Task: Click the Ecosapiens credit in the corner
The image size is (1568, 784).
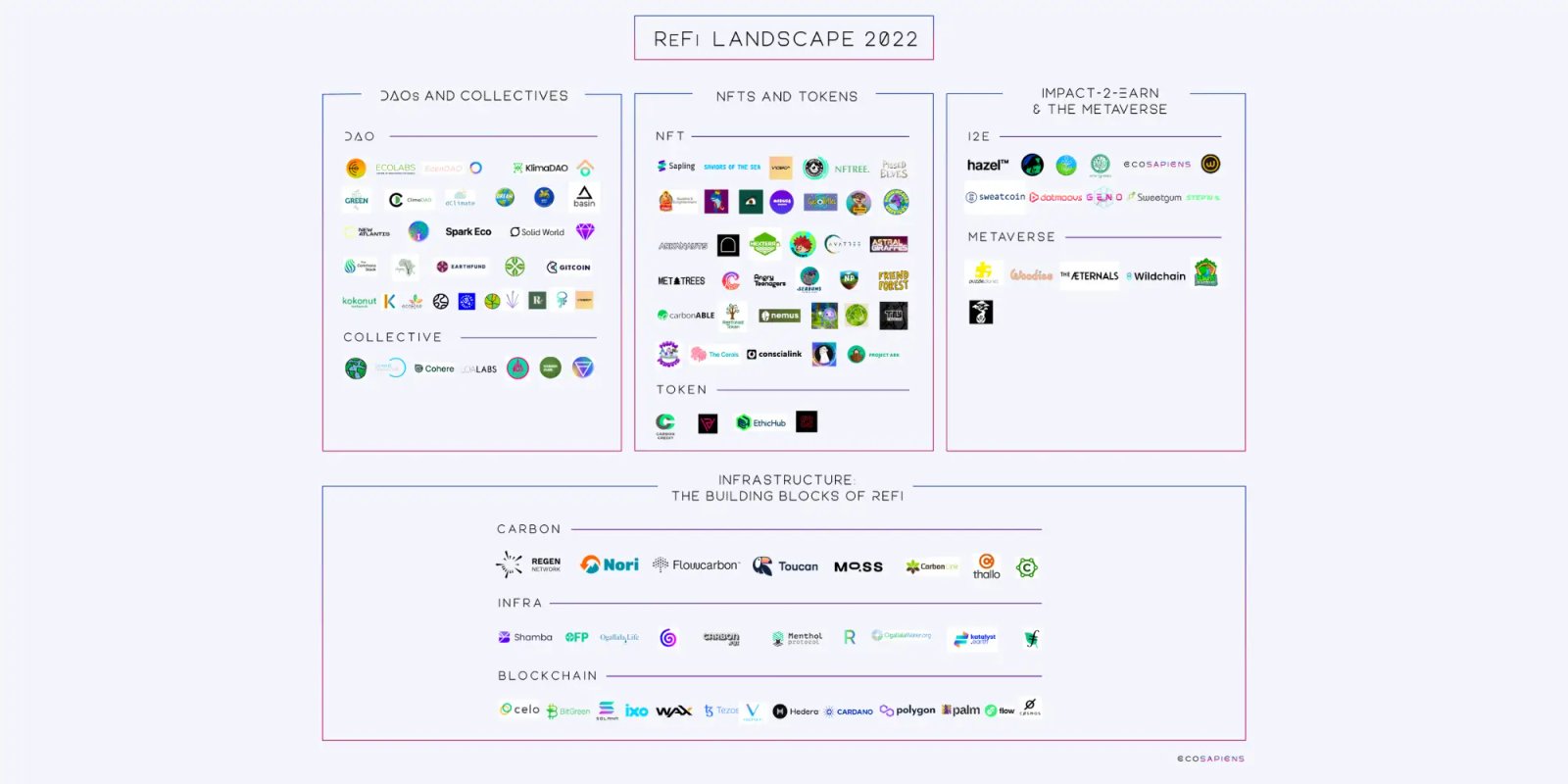Action: (x=1210, y=759)
